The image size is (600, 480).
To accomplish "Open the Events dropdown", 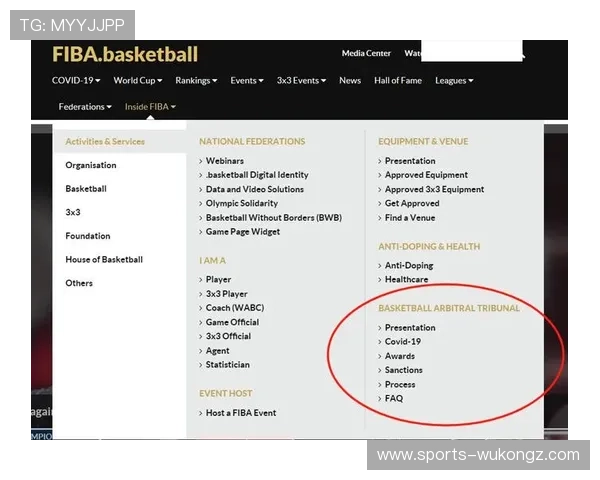I will [246, 80].
